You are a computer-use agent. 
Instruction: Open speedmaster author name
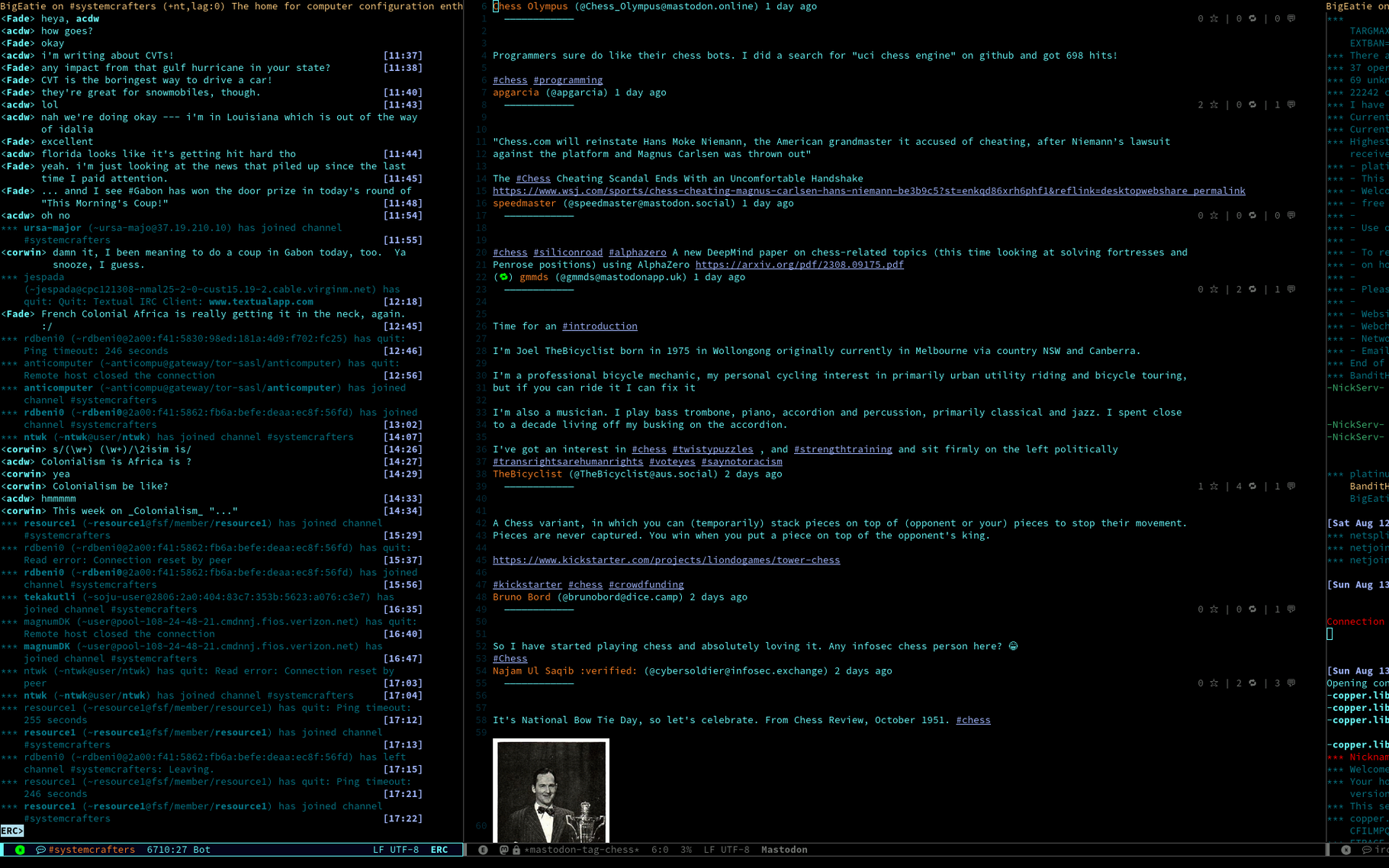[524, 204]
